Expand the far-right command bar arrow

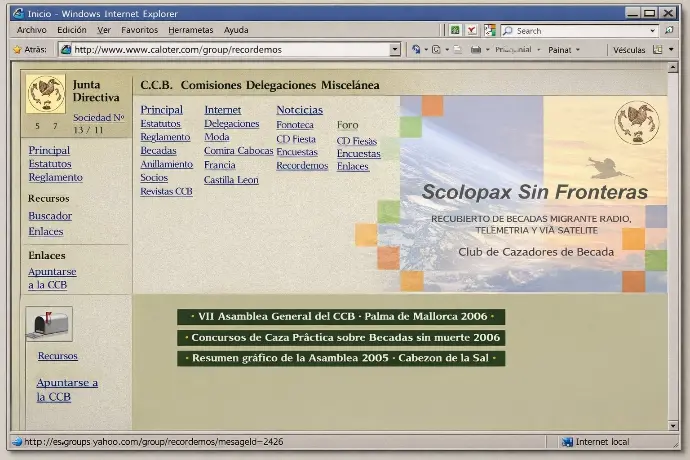[x=671, y=50]
